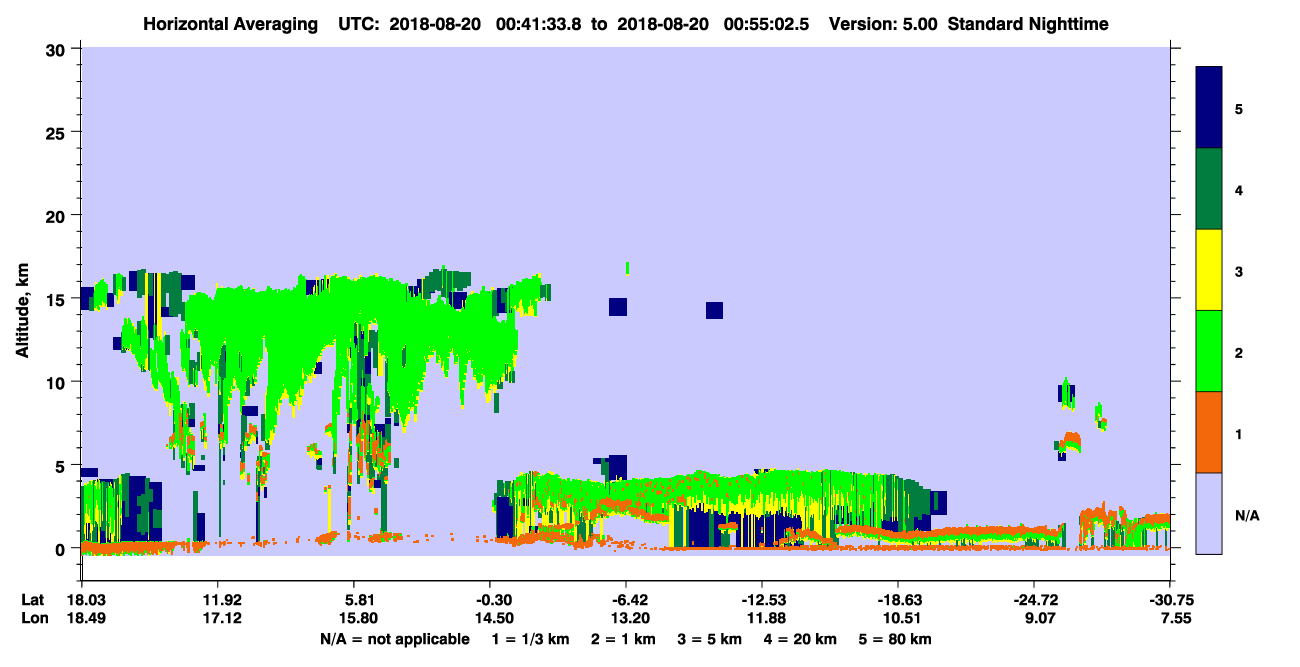Click the orange colorbar segment labeled 1

point(1209,432)
